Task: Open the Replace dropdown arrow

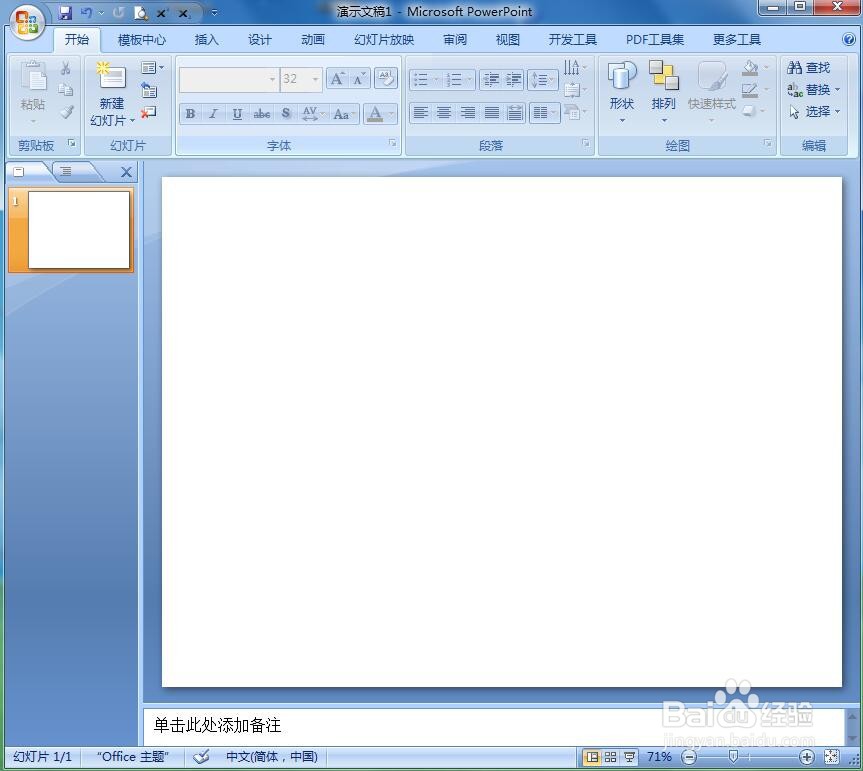Action: click(838, 90)
